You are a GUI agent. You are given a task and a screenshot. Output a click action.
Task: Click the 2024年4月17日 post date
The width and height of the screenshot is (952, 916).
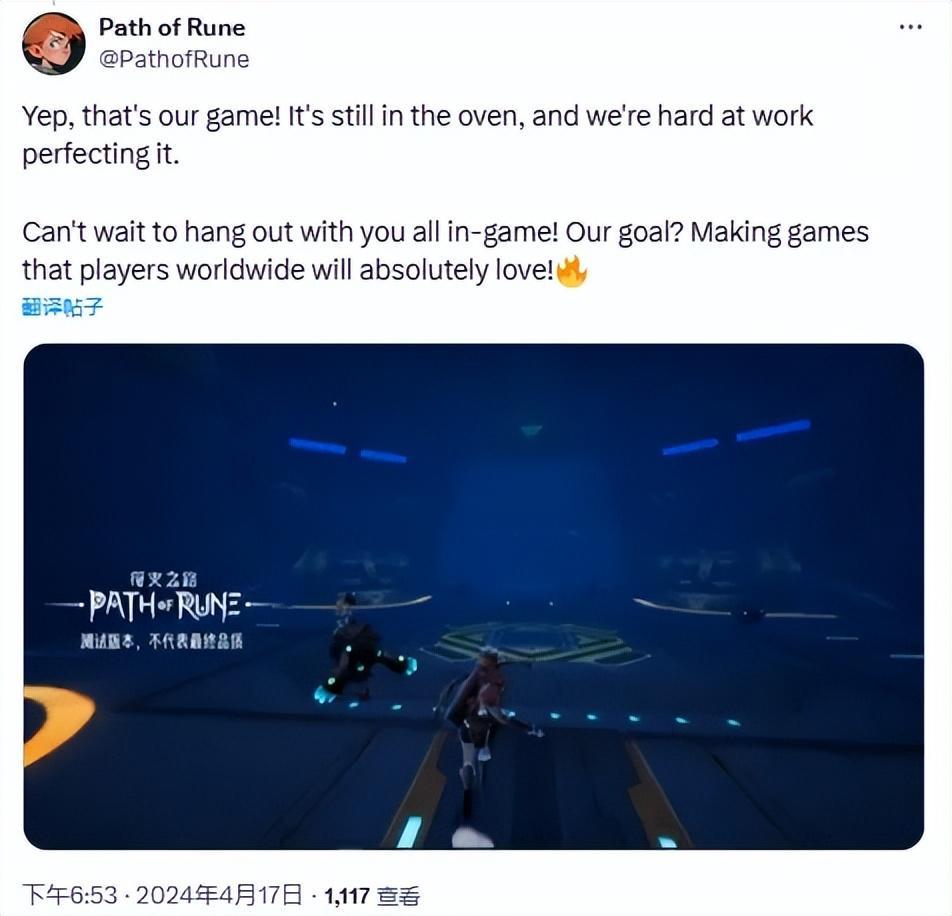coord(219,896)
